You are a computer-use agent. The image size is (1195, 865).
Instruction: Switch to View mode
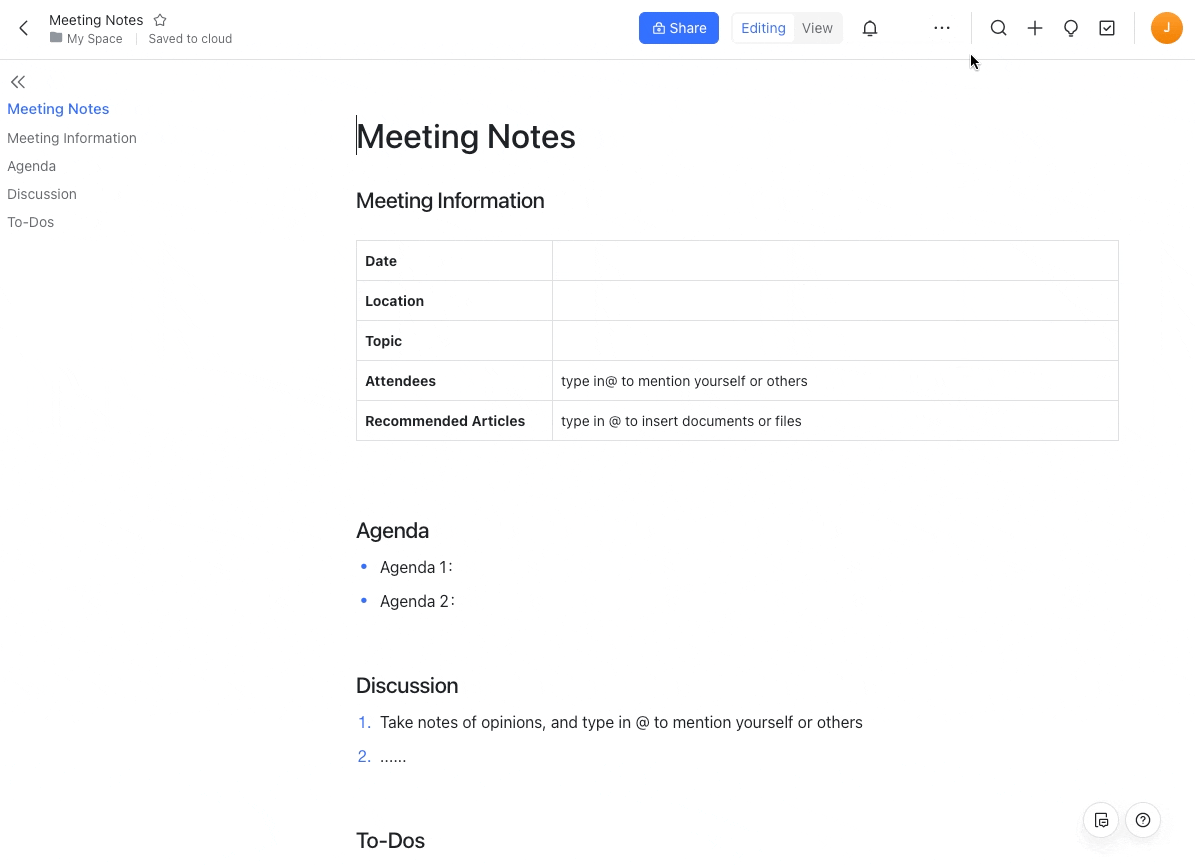817,28
